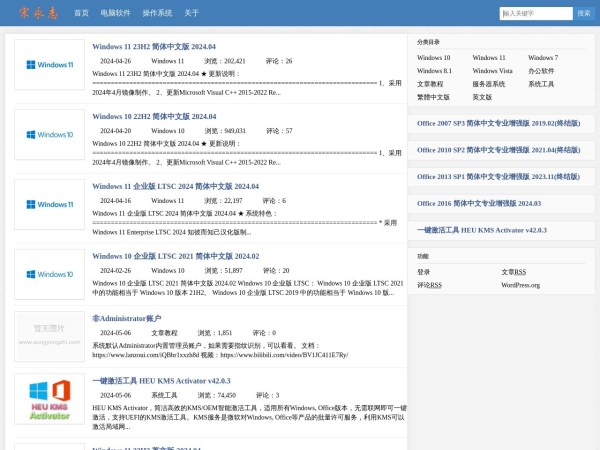Open the 关于 menu item

point(191,13)
